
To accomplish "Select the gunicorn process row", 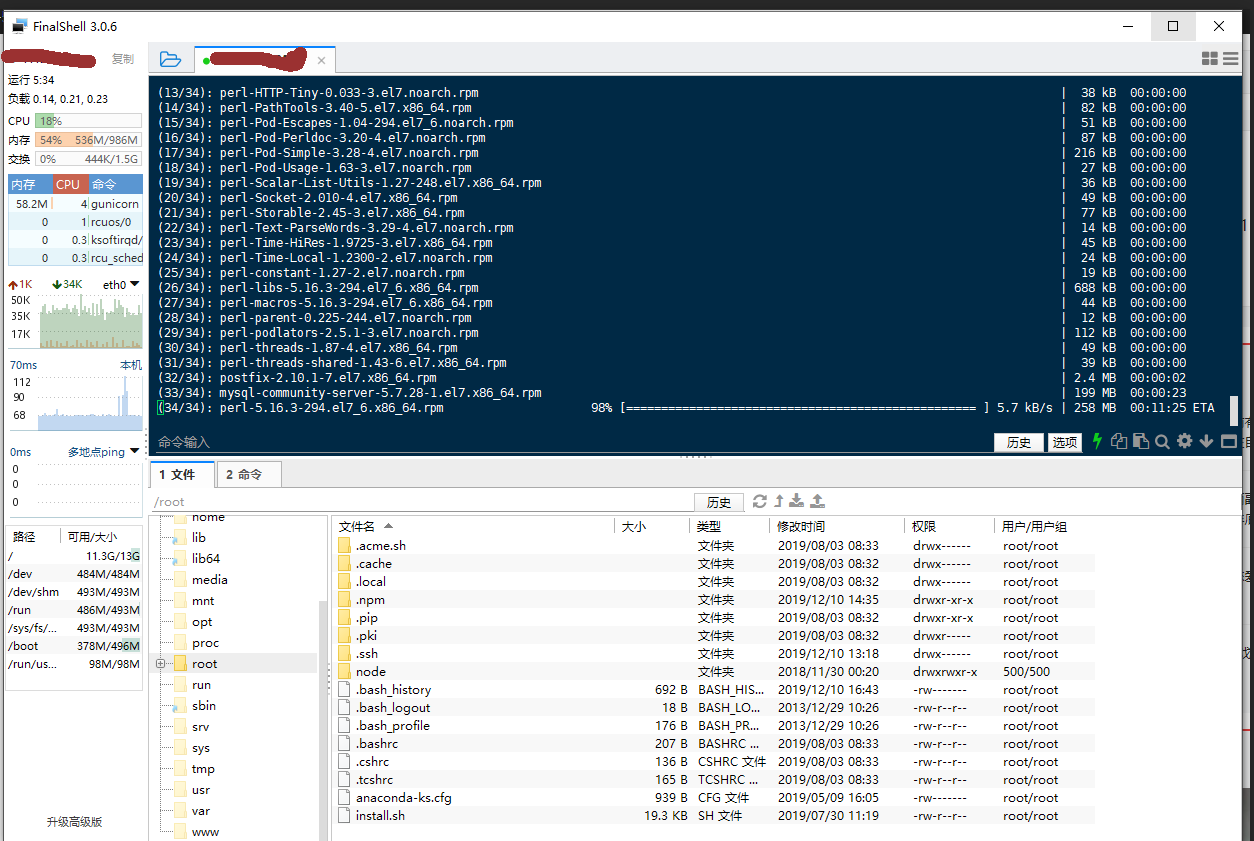I will [x=76, y=204].
